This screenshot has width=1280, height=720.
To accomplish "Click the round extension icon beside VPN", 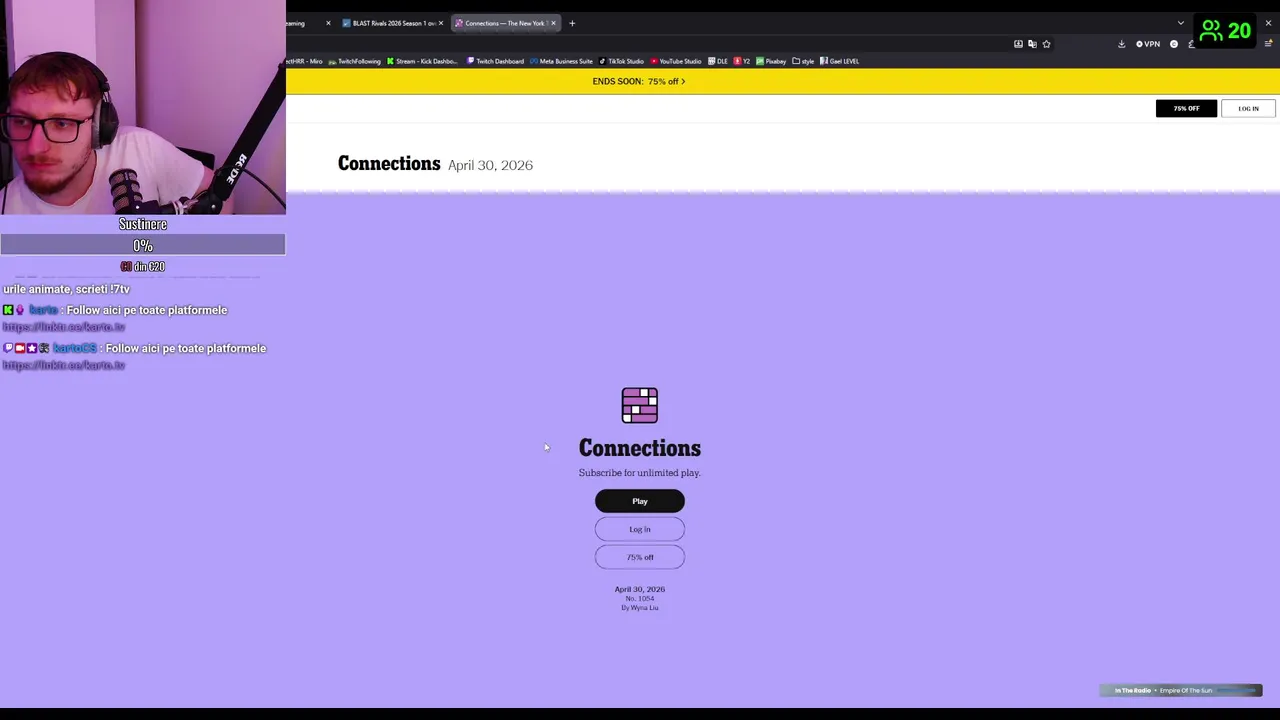I will coord(1174,44).
